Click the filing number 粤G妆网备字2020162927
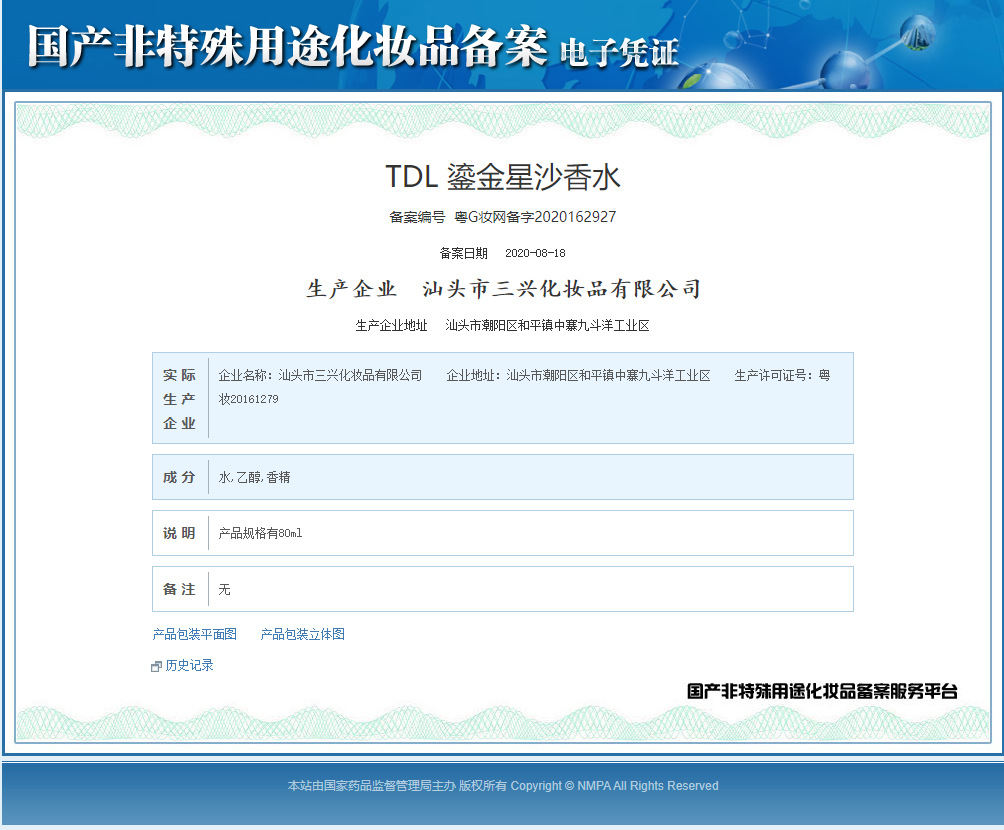This screenshot has height=830, width=1004. [x=536, y=216]
